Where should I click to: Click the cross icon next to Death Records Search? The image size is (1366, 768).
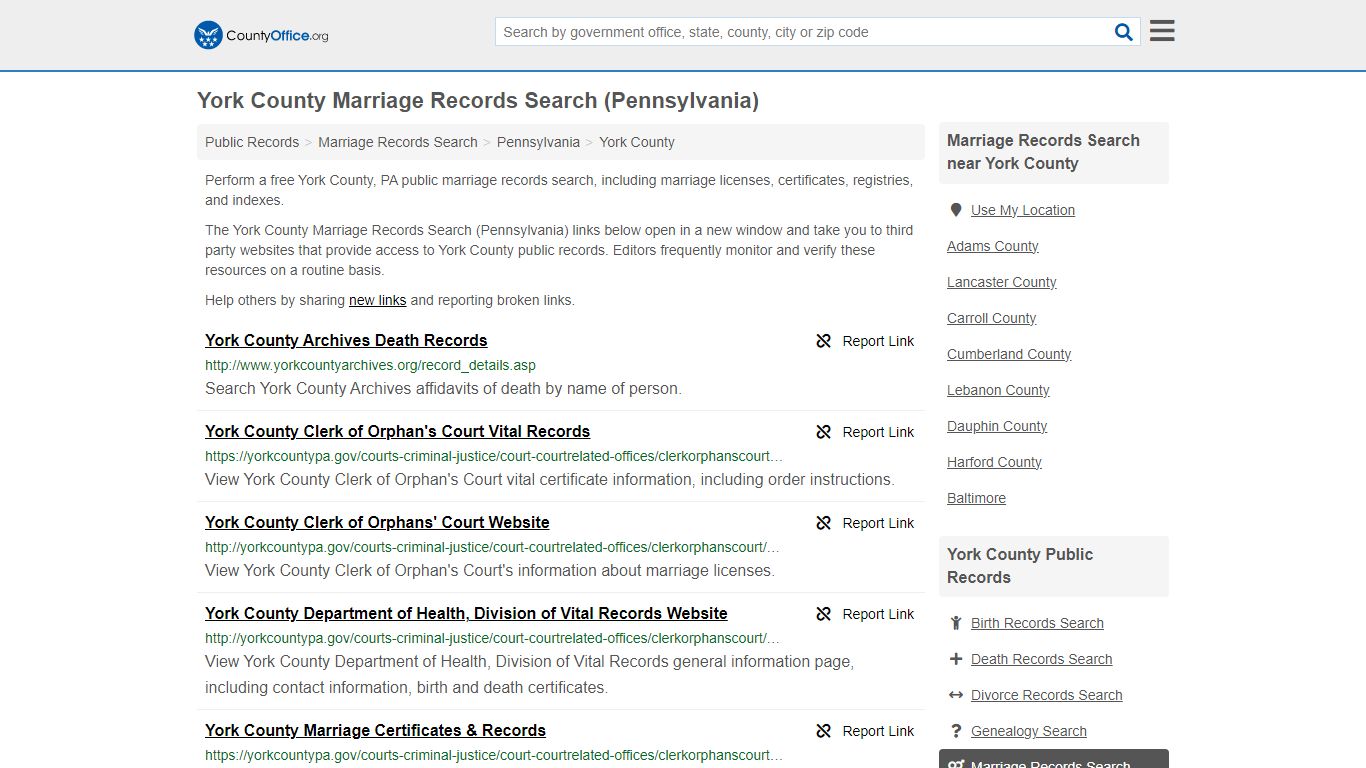[956, 659]
